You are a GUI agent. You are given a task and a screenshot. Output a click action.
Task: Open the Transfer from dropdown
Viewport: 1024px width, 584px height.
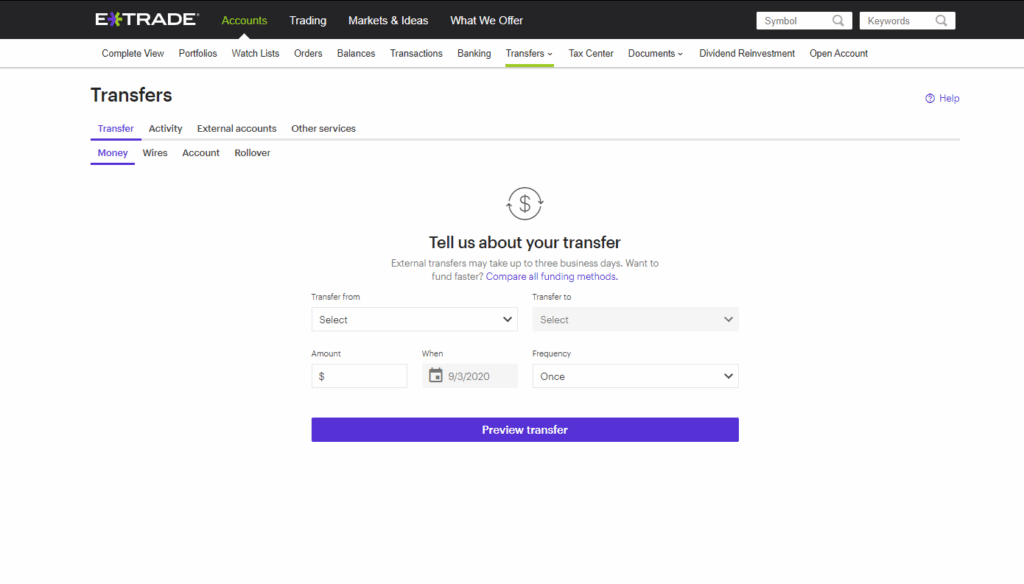pos(414,320)
